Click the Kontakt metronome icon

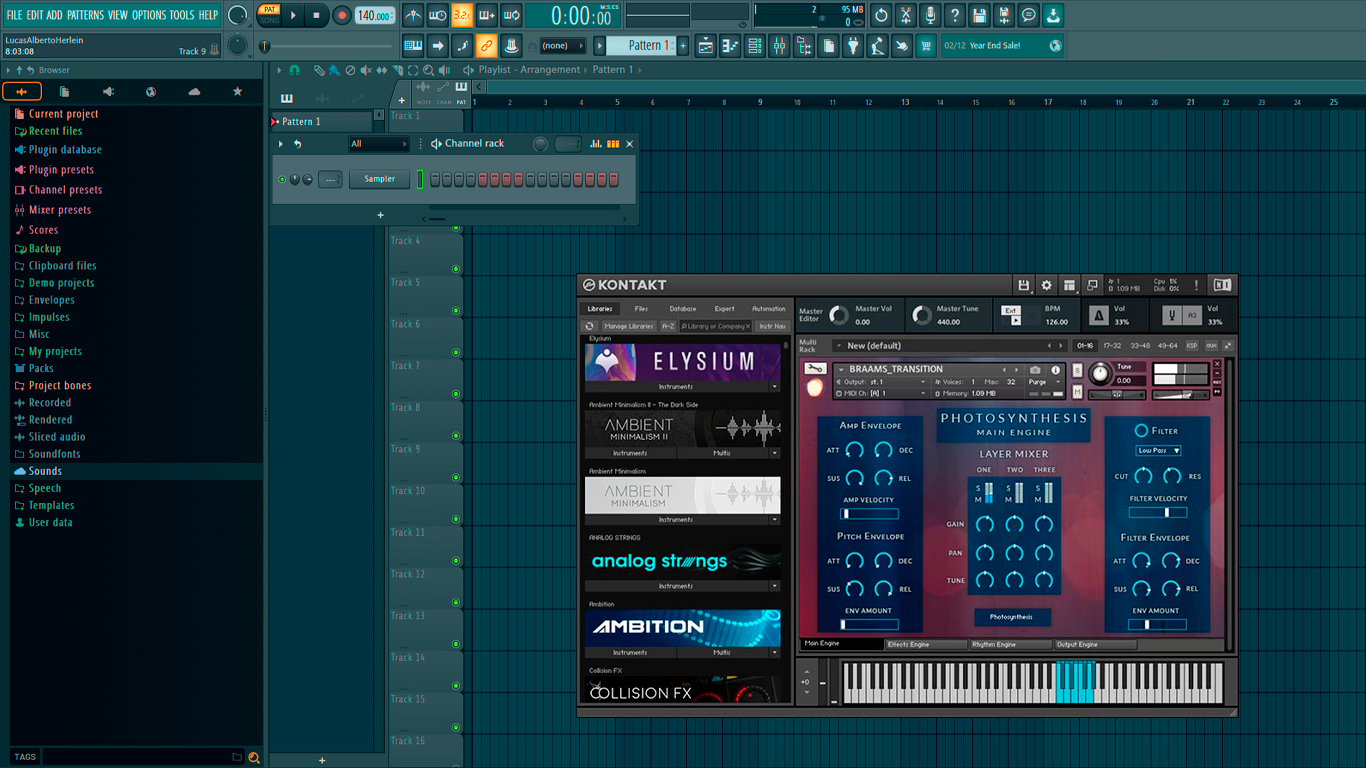point(1098,316)
